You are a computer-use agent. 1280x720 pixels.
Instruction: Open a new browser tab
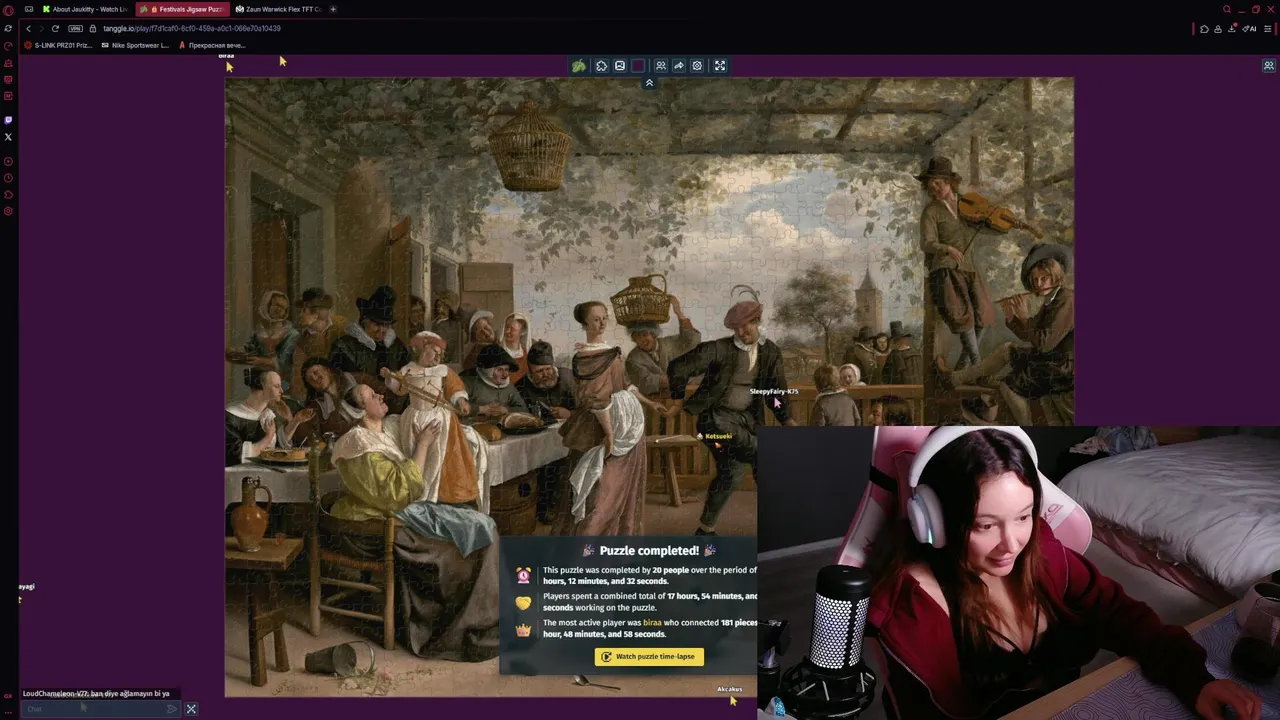[333, 9]
